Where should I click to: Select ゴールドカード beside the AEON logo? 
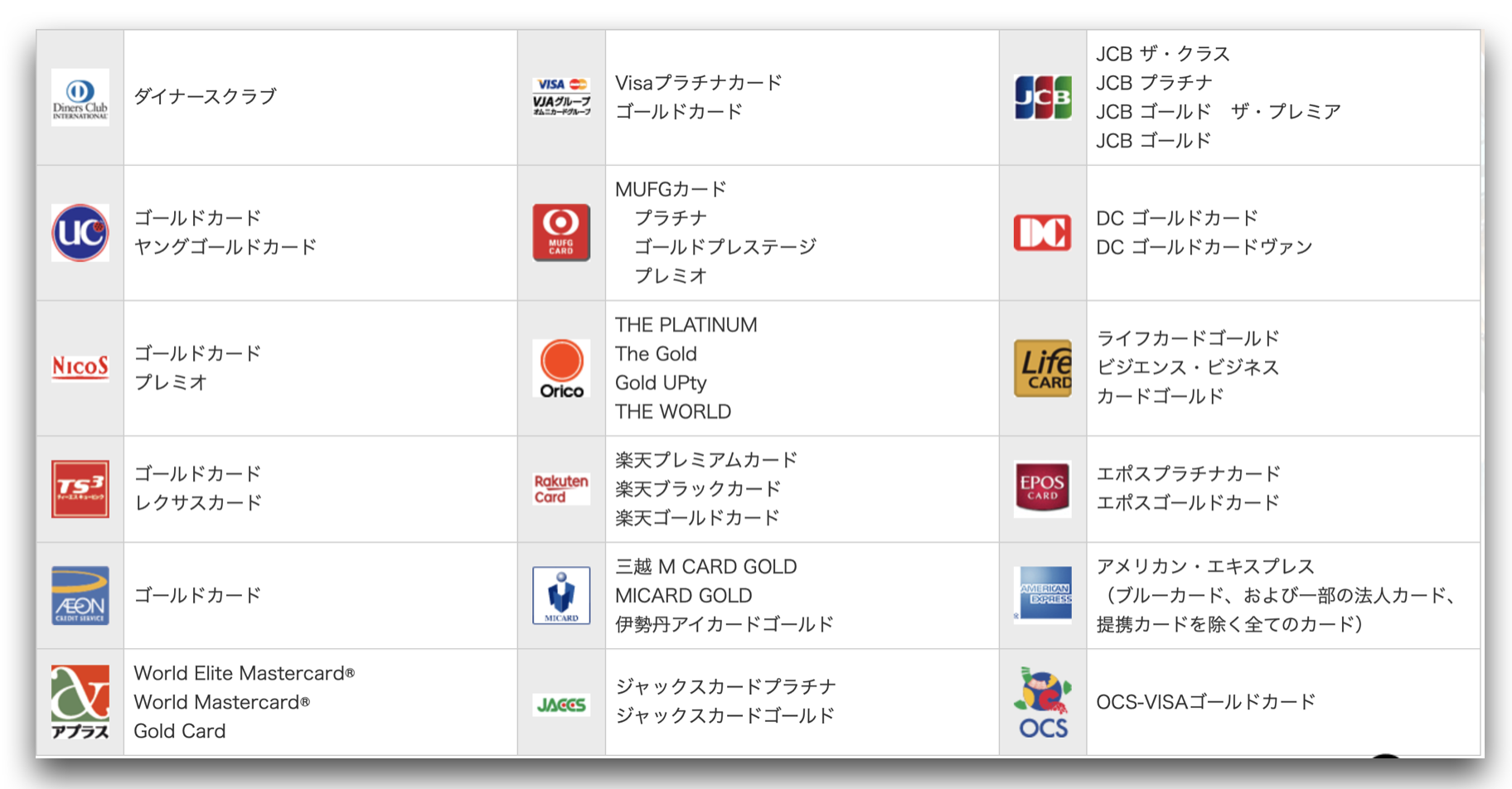(x=197, y=595)
